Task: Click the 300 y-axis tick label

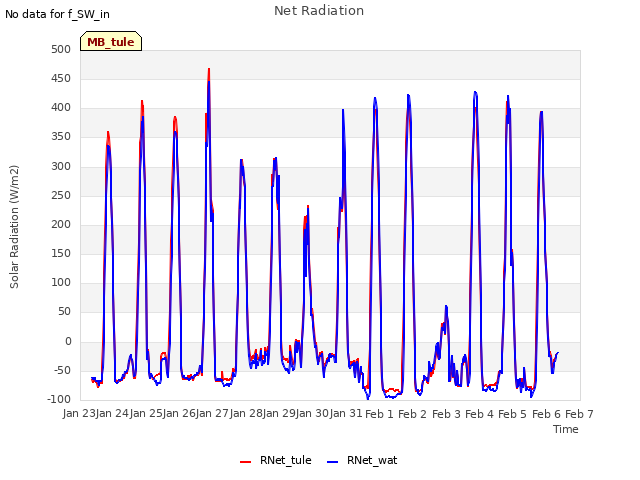Action: coord(61,167)
